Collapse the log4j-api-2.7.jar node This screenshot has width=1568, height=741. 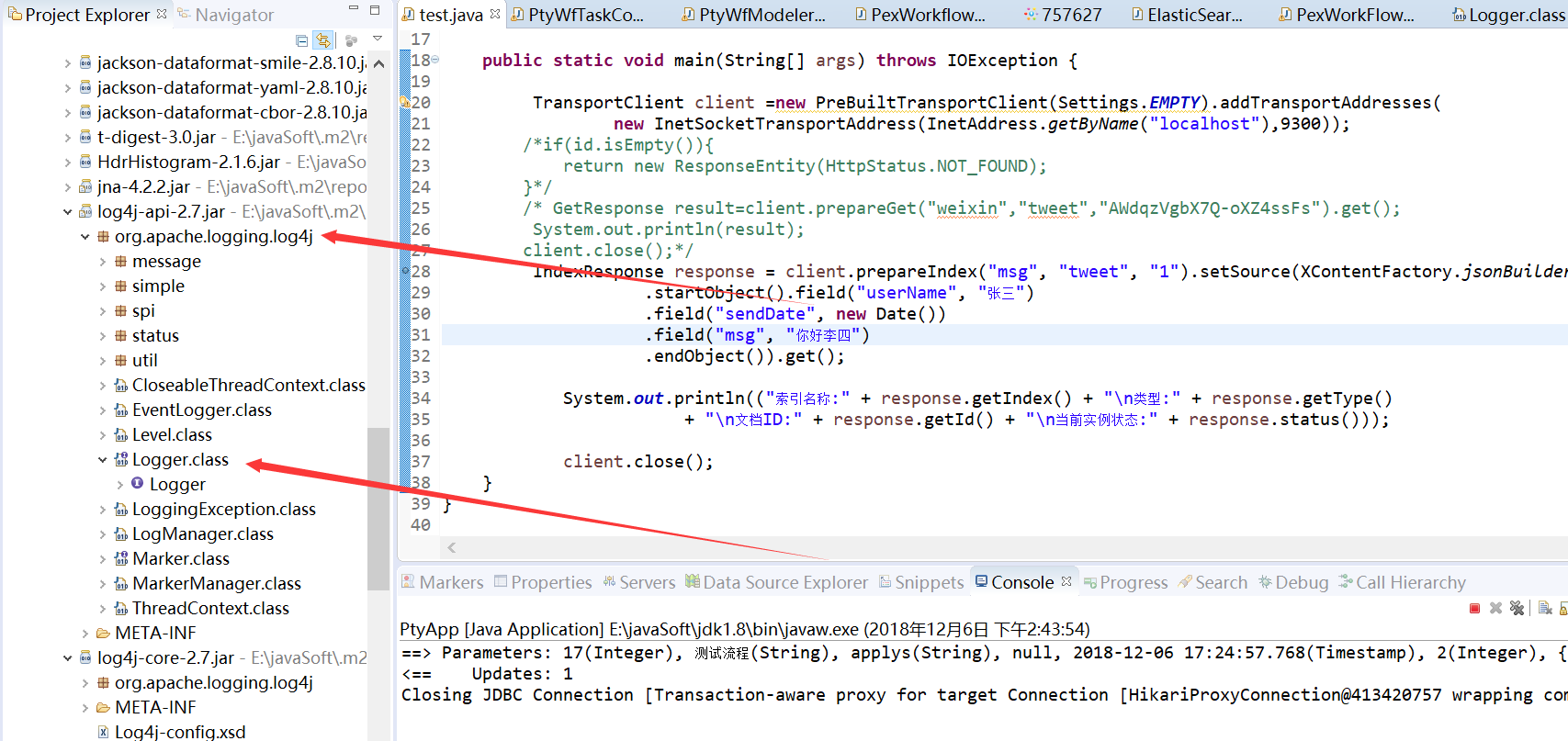(x=67, y=212)
